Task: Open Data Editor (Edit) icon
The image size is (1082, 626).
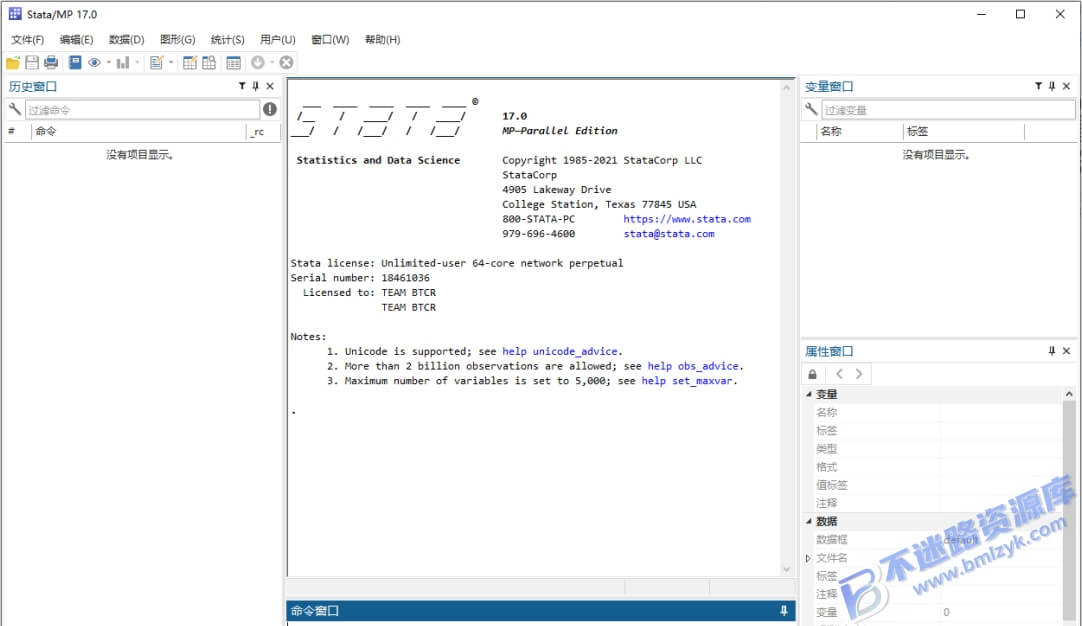Action: [190, 63]
